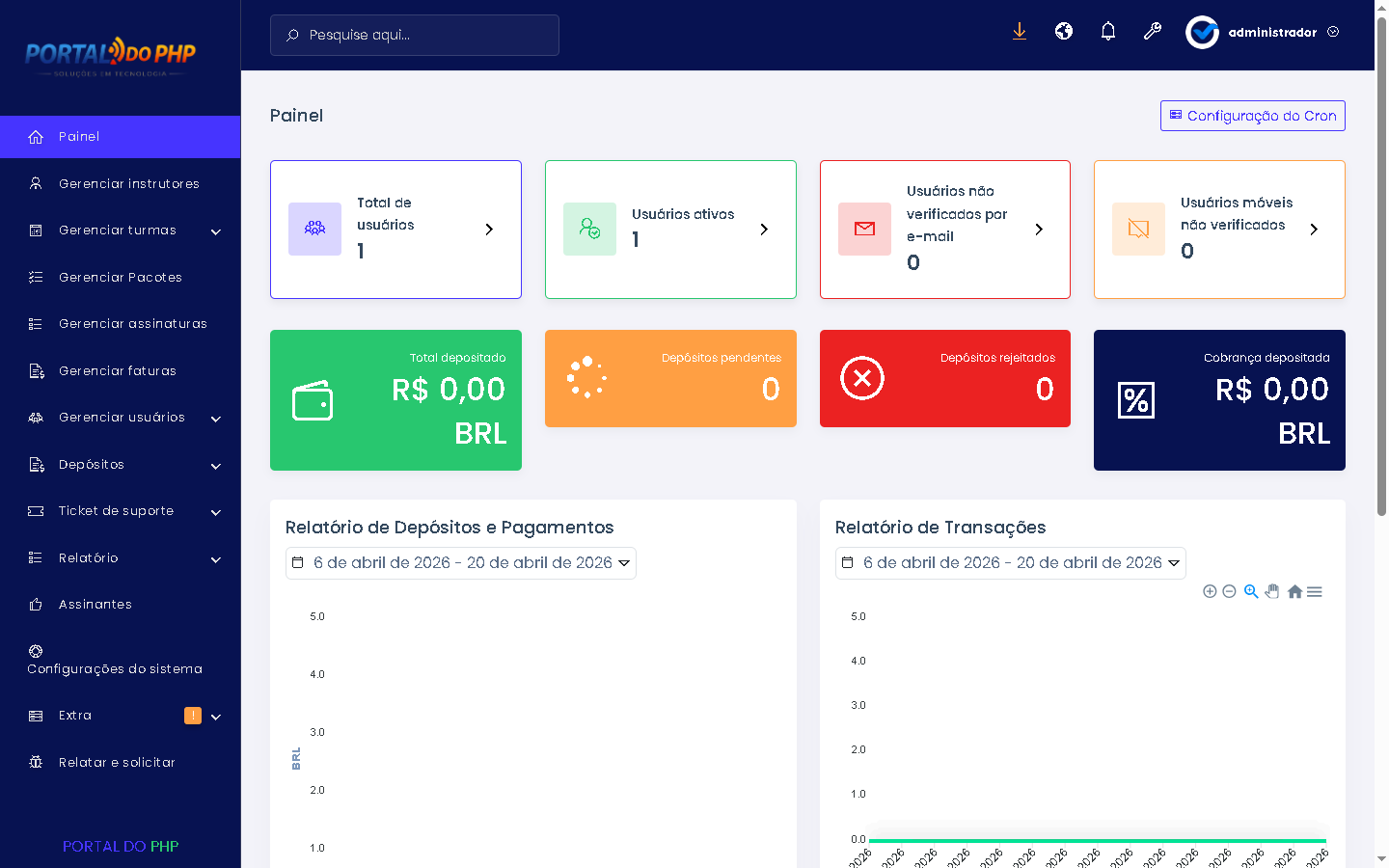Click Configuração do Cron button

pos(1253,116)
